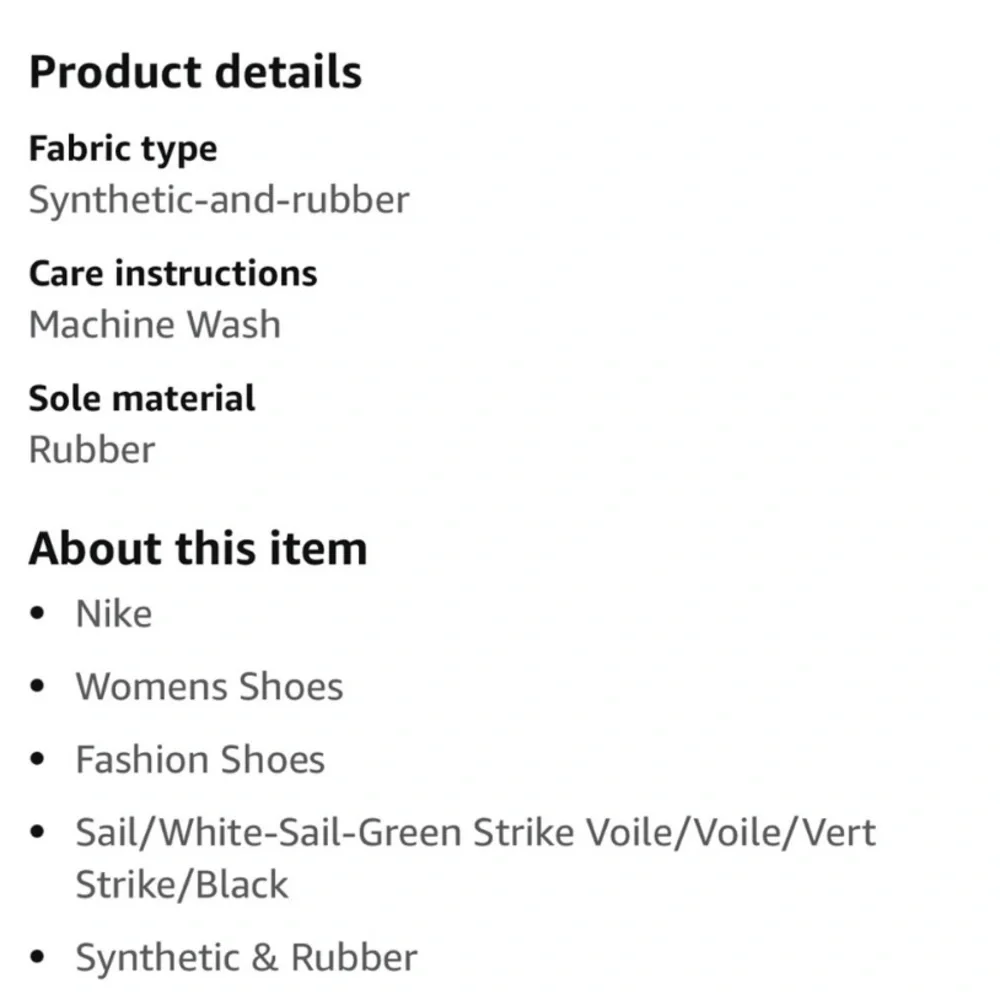Click the Strike/Black continuation line
The height and width of the screenshot is (1000, 1000).
[x=182, y=885]
